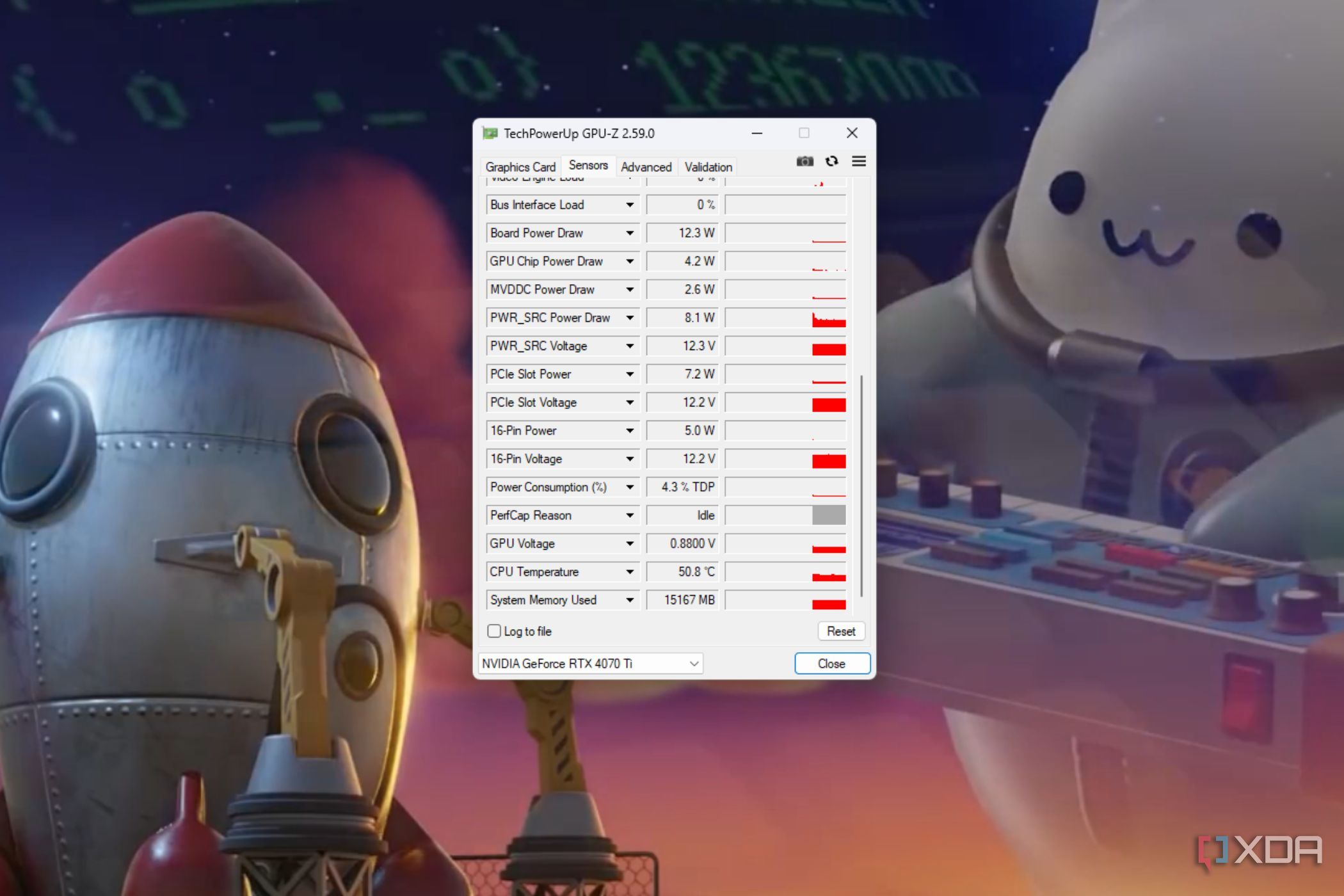Enable the Log to file checkbox

pos(494,631)
